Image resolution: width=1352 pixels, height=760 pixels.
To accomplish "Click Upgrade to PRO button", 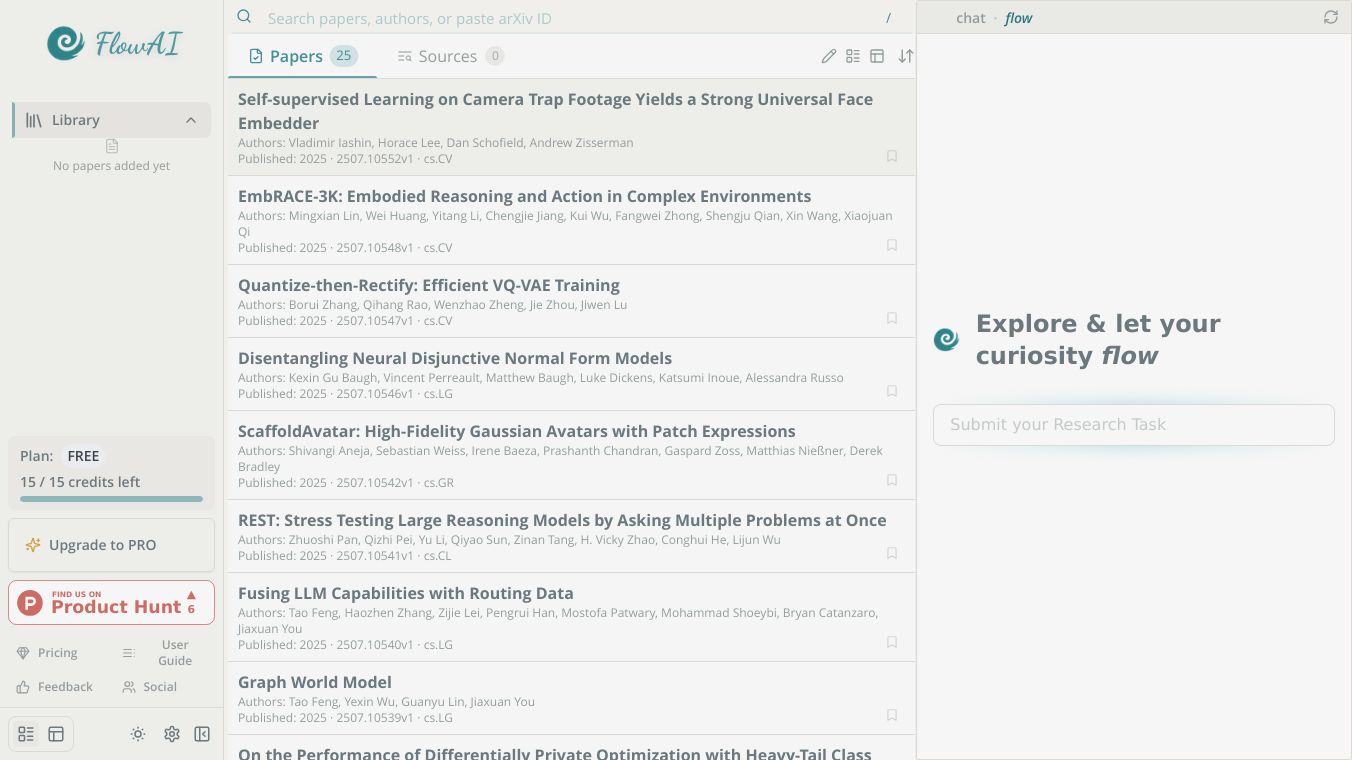I will tap(111, 545).
